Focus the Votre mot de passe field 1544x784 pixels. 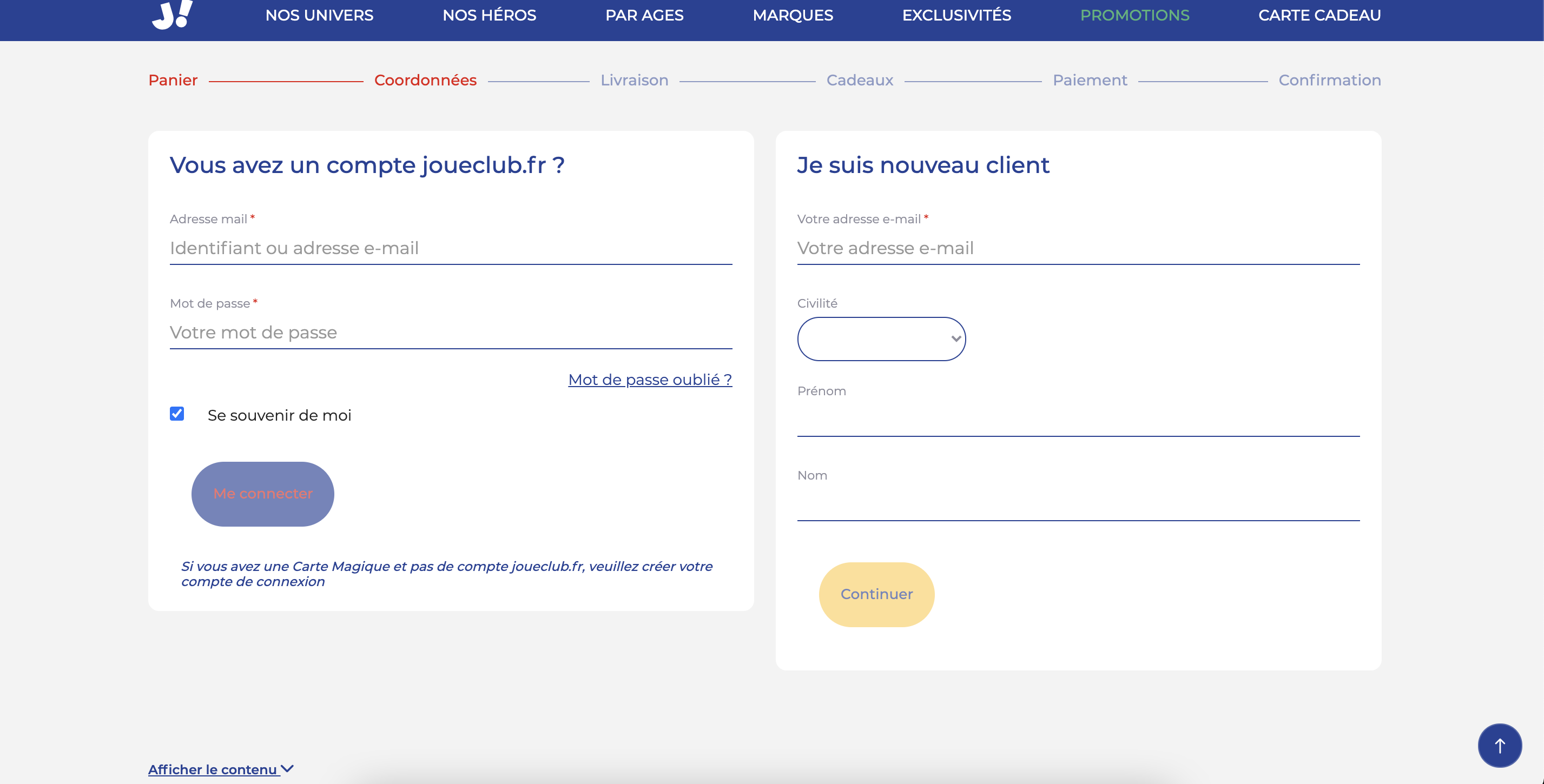(451, 333)
